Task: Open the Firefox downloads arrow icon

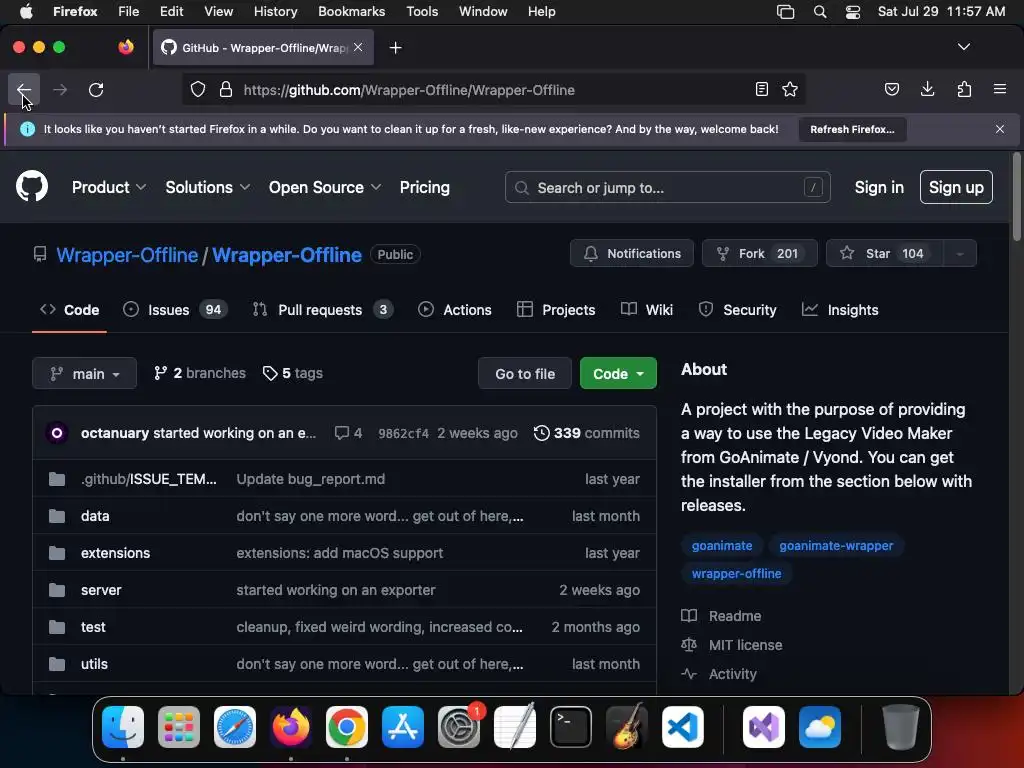Action: click(x=927, y=89)
